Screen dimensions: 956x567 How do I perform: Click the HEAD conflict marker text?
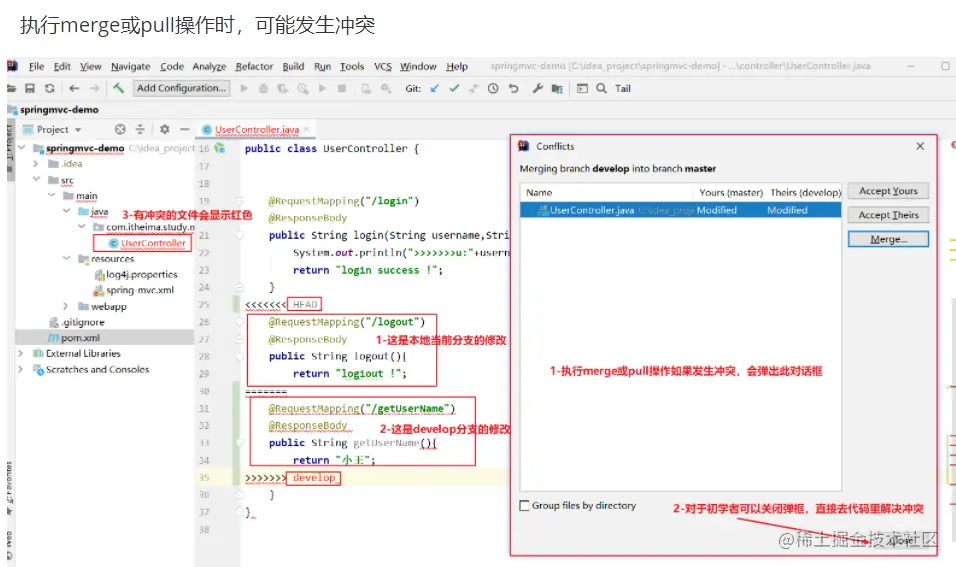pos(304,304)
